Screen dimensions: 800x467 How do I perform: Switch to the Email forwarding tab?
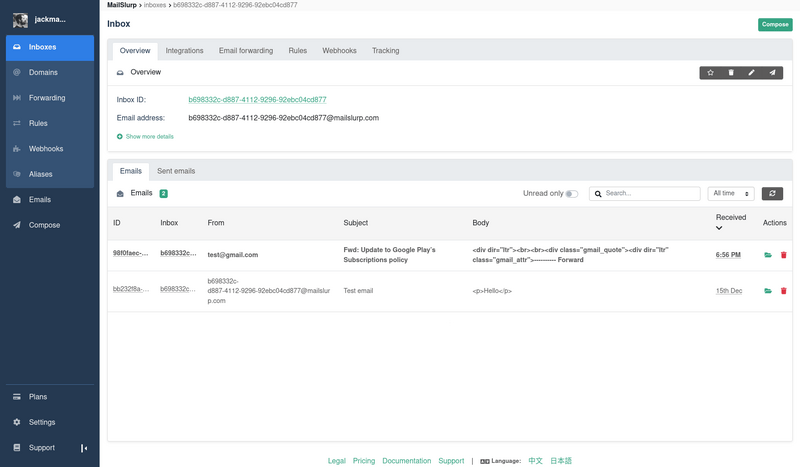point(246,51)
